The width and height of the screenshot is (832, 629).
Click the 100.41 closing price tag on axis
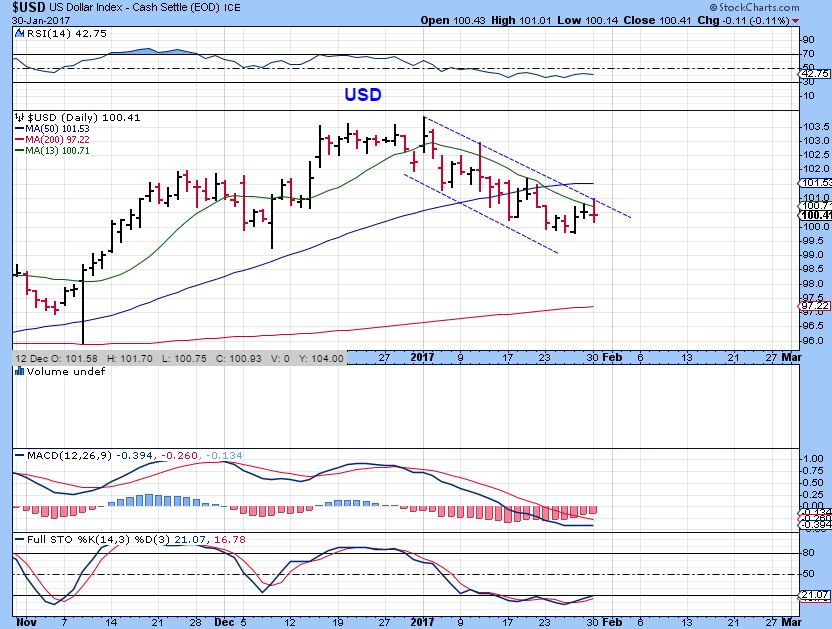(x=815, y=215)
